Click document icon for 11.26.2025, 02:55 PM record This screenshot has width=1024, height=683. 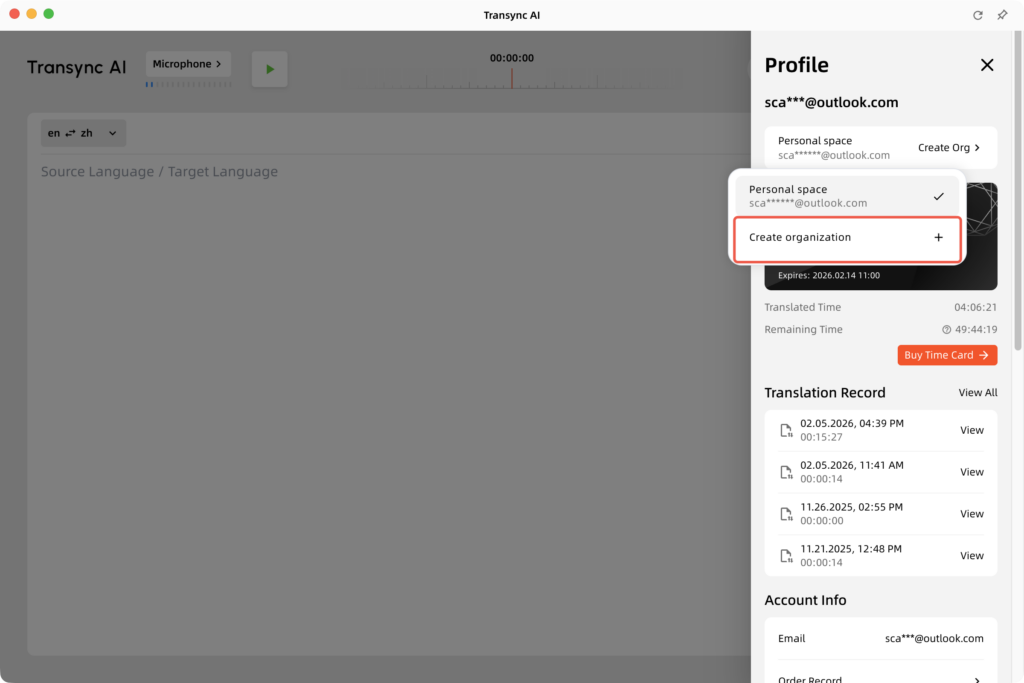click(x=786, y=514)
